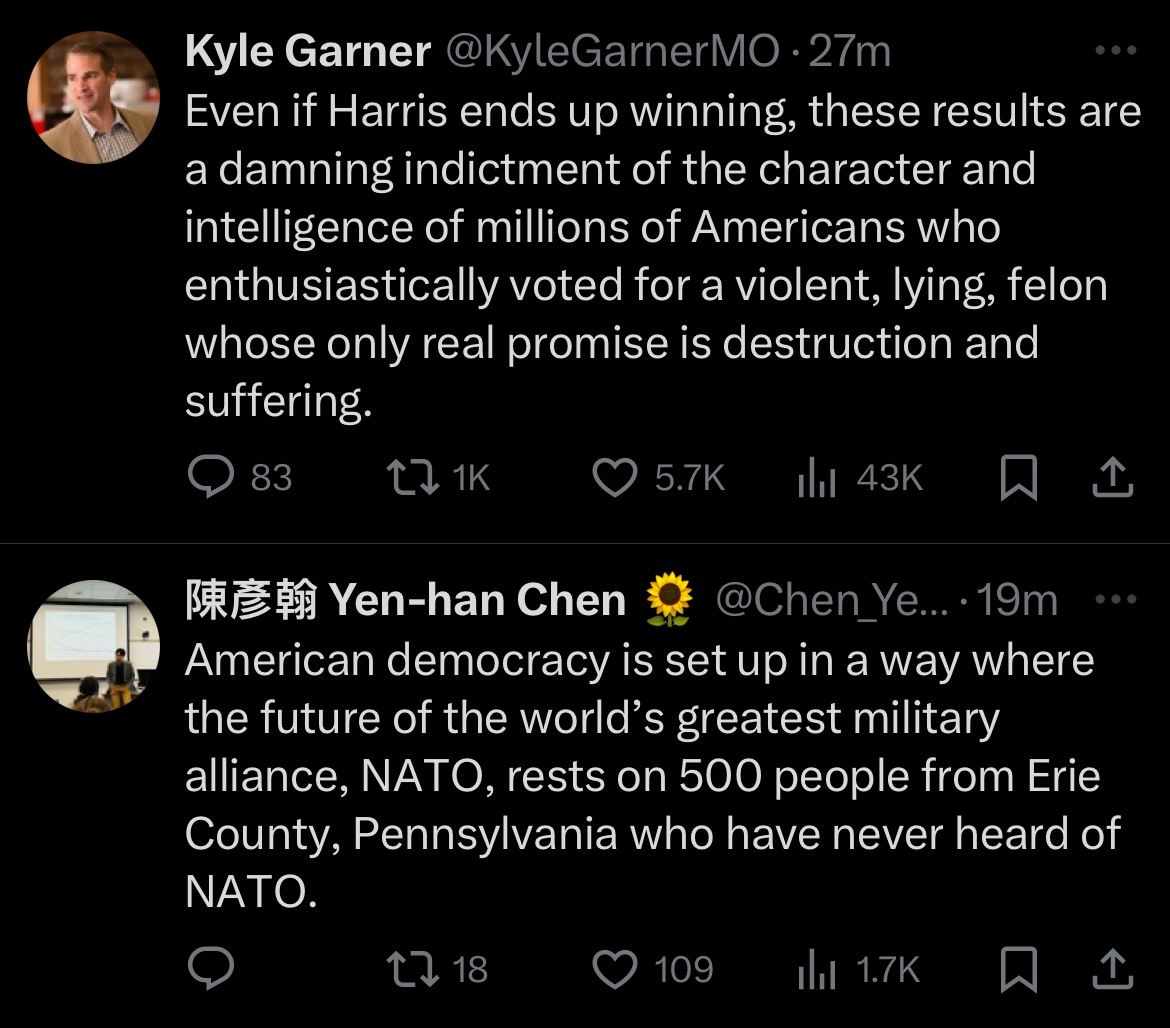Image resolution: width=1170 pixels, height=1028 pixels.
Task: Bookmark Yen-han Chen's tweet
Action: [1018, 968]
